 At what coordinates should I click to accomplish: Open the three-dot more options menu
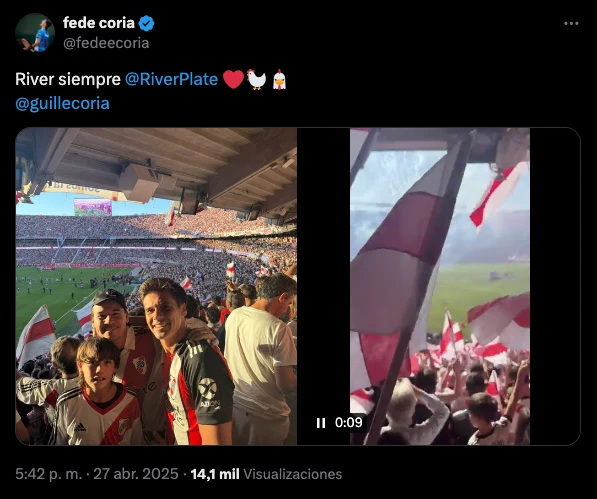tap(571, 24)
